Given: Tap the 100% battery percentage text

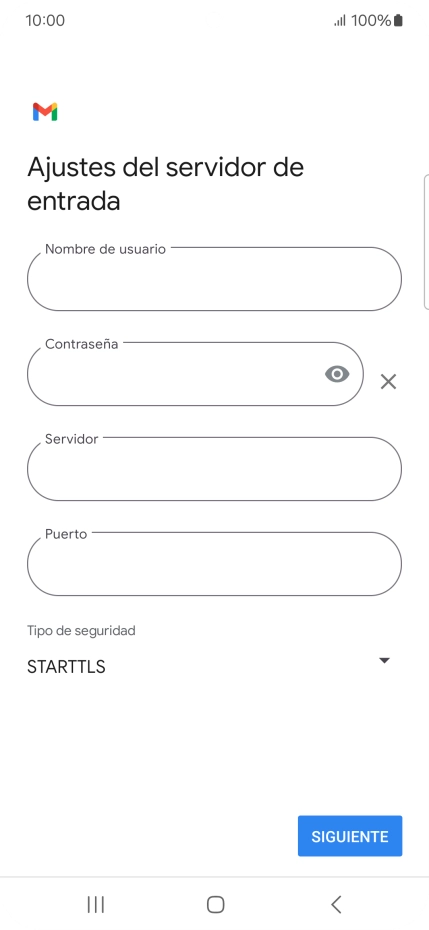Looking at the screenshot, I should click(x=371, y=21).
